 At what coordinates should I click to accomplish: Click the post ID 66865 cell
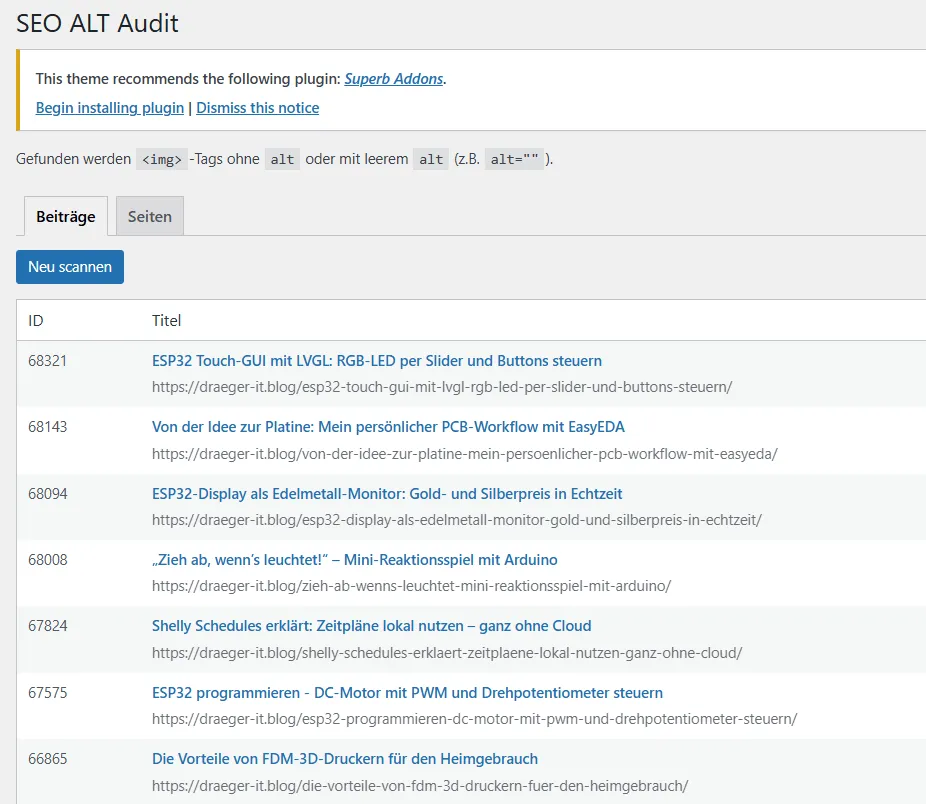[x=48, y=759]
